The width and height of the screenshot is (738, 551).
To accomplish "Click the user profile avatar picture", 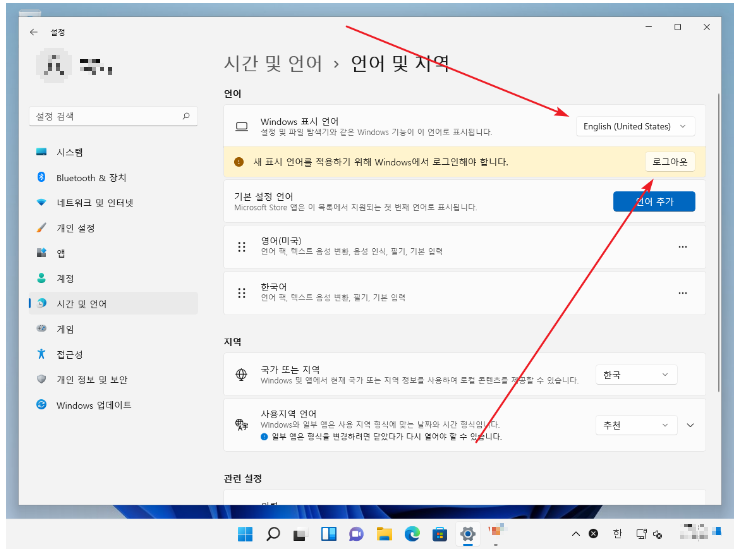I will tap(54, 65).
